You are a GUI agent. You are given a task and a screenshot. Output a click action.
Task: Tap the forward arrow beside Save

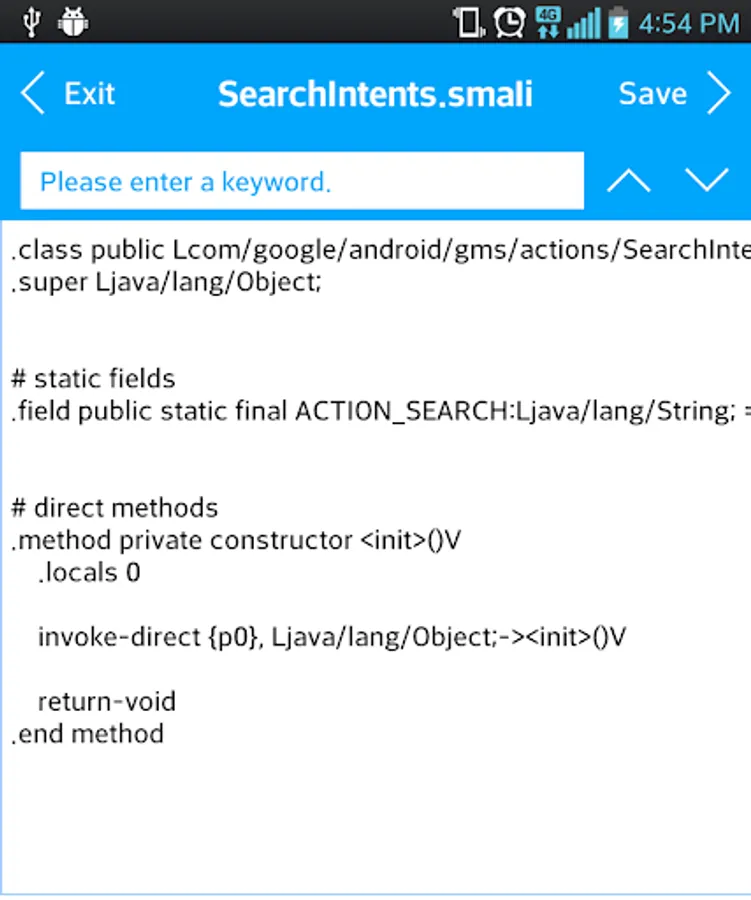pos(719,93)
